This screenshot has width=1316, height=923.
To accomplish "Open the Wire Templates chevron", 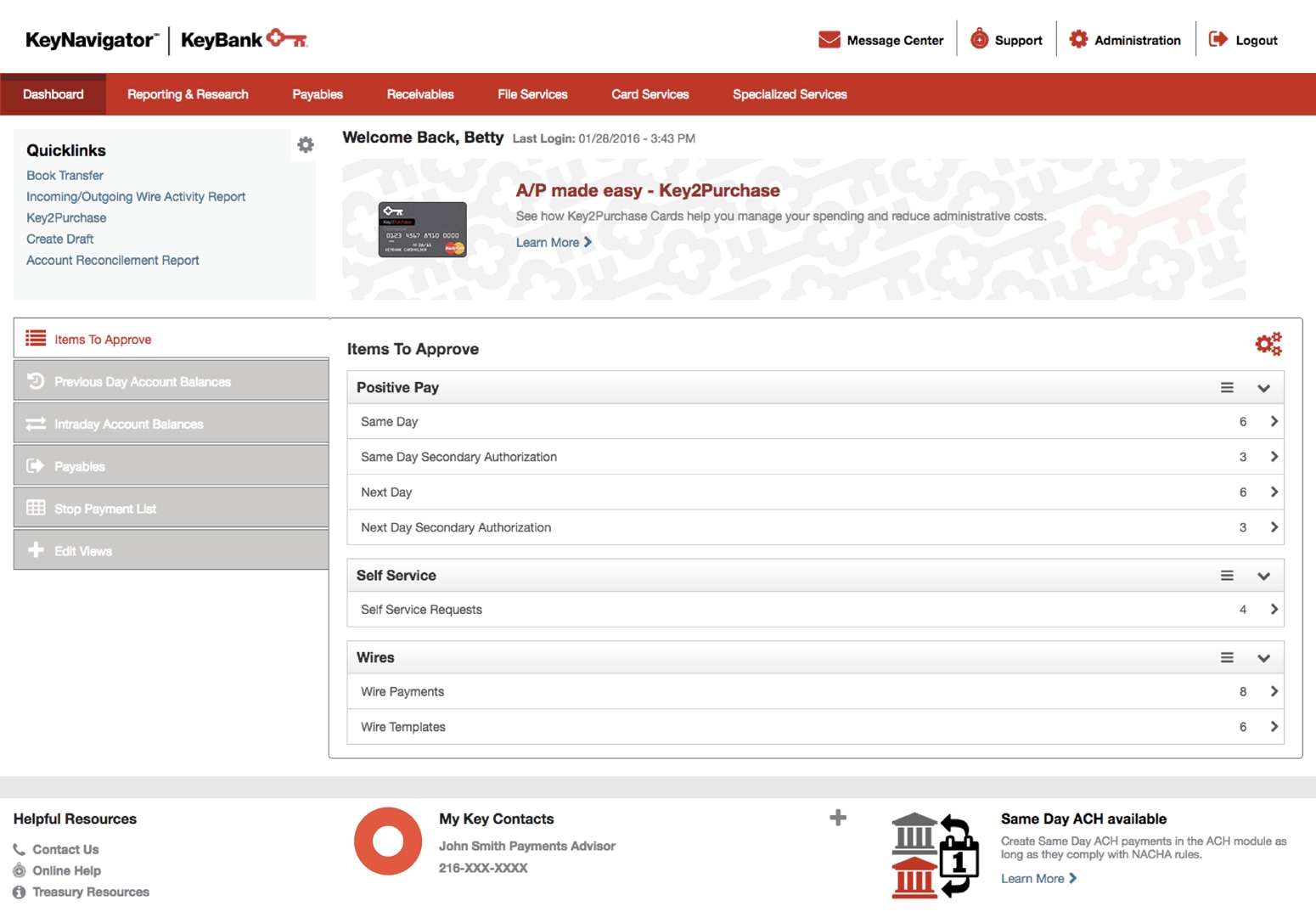I will pos(1274,727).
